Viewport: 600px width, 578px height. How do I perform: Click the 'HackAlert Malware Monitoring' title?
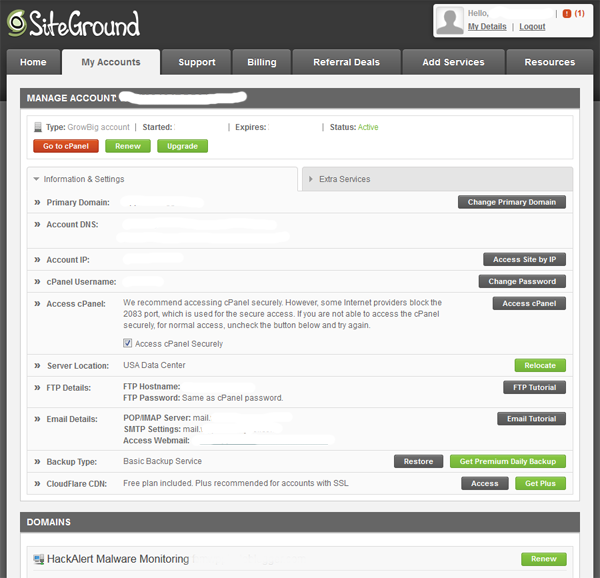[x=118, y=559]
